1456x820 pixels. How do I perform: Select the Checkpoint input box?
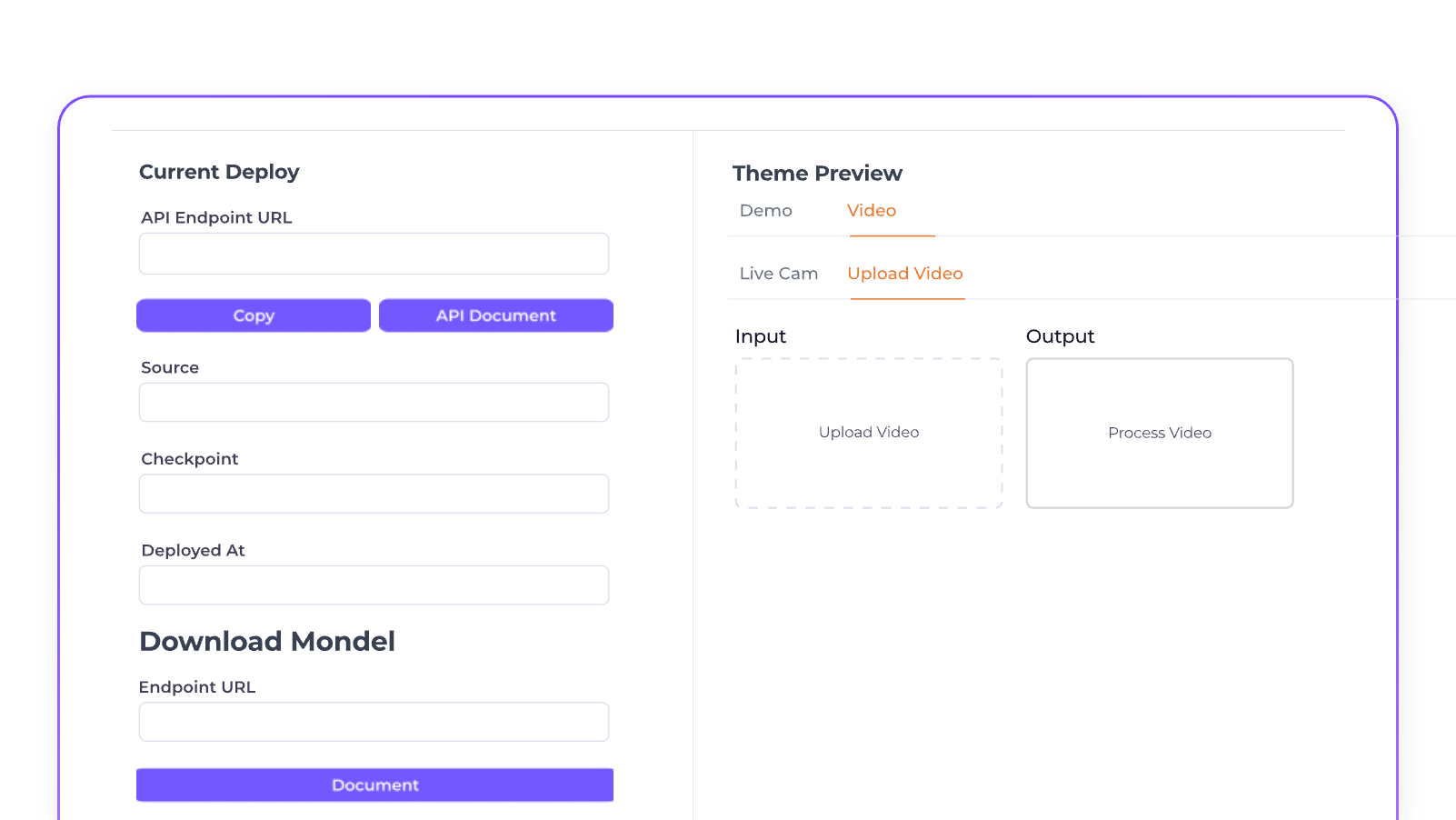(374, 494)
